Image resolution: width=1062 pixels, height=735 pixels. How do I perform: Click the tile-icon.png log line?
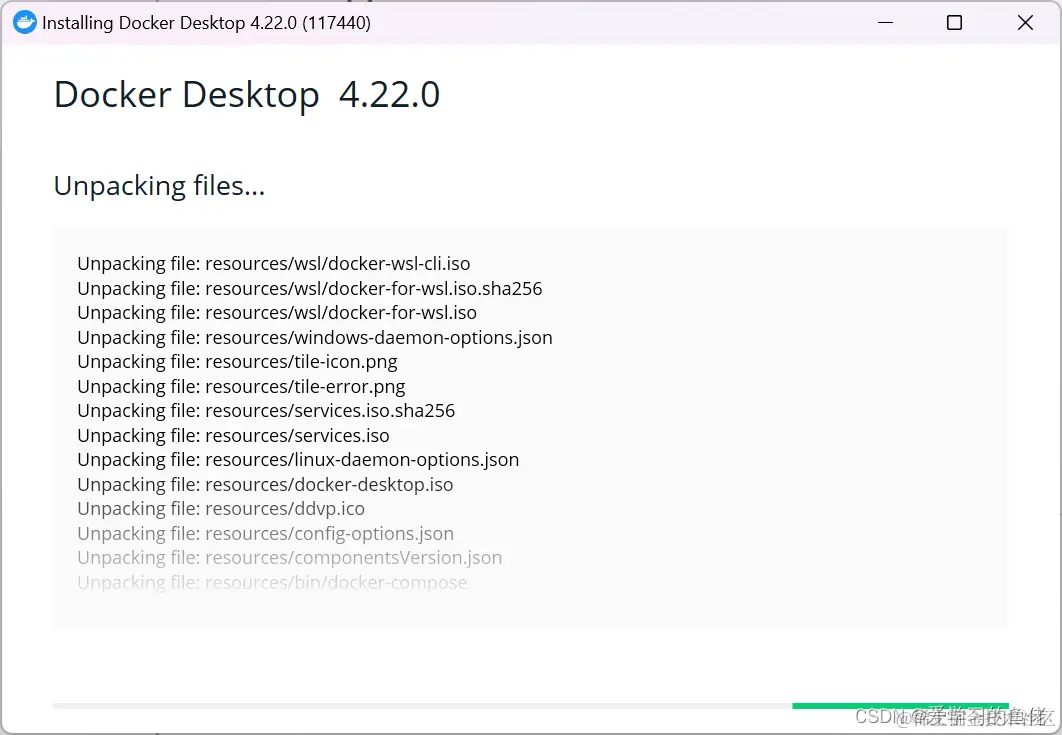pyautogui.click(x=237, y=362)
